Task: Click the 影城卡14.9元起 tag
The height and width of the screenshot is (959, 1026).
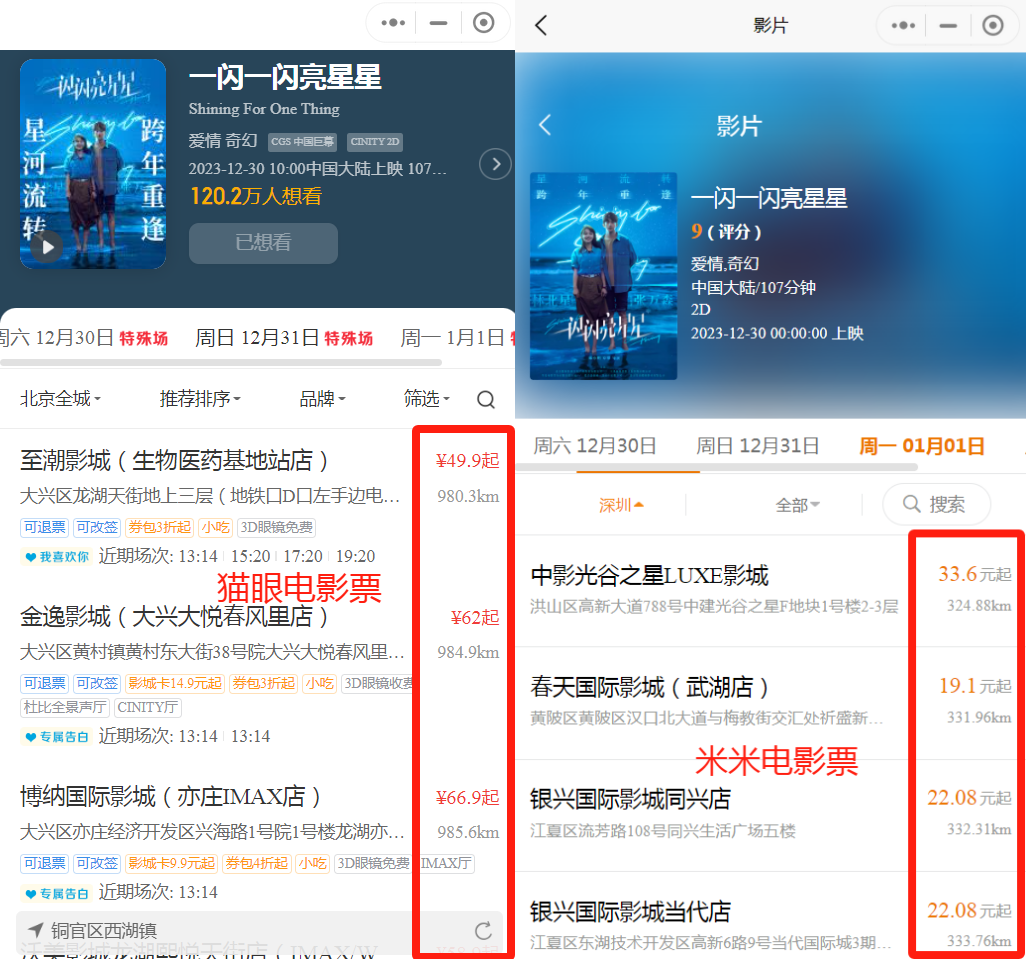Action: 175,684
